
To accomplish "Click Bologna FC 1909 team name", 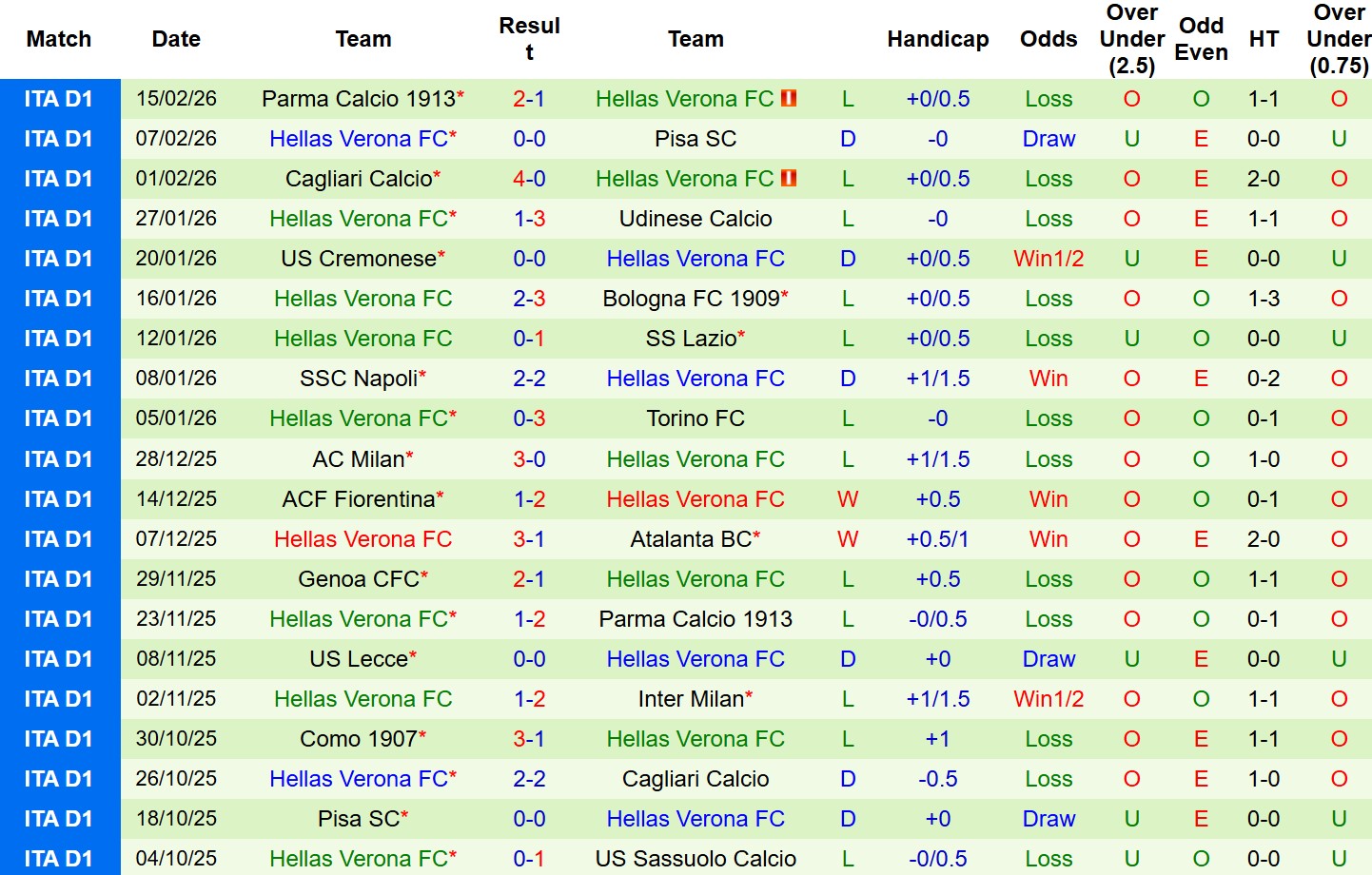I will (x=691, y=299).
